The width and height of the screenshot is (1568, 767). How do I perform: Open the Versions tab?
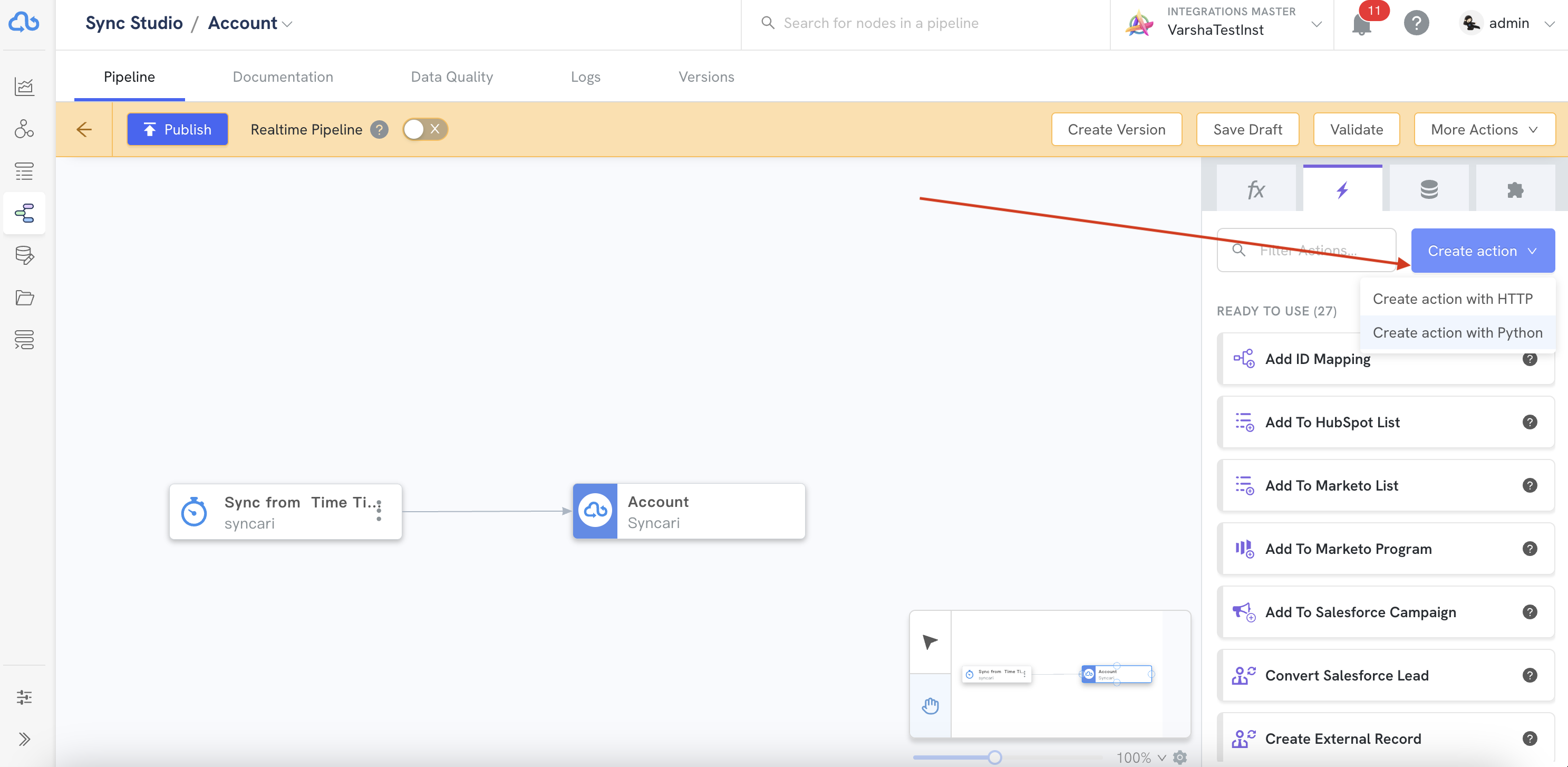pos(706,77)
